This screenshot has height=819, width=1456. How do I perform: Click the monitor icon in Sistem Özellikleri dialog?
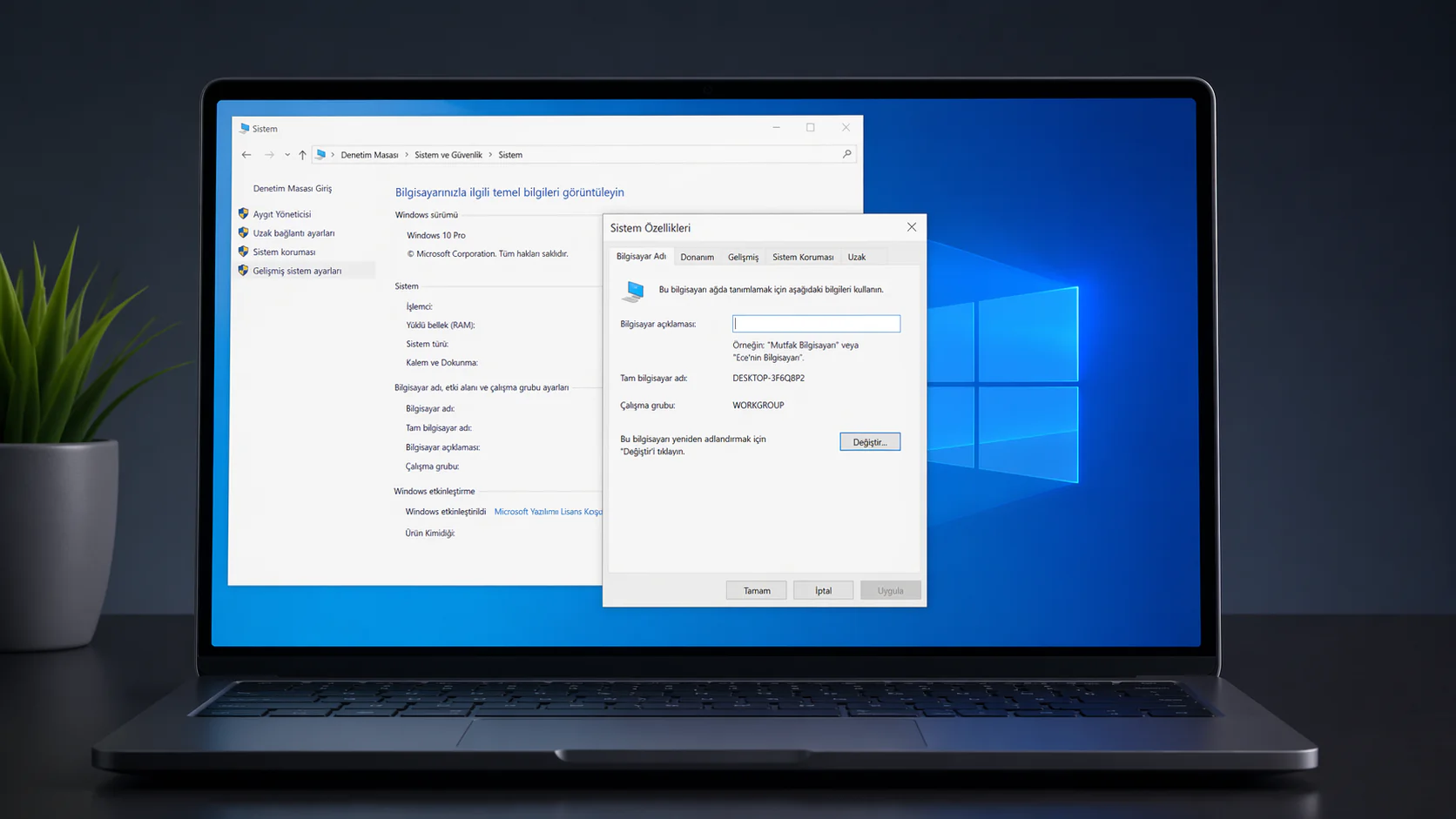point(633,291)
